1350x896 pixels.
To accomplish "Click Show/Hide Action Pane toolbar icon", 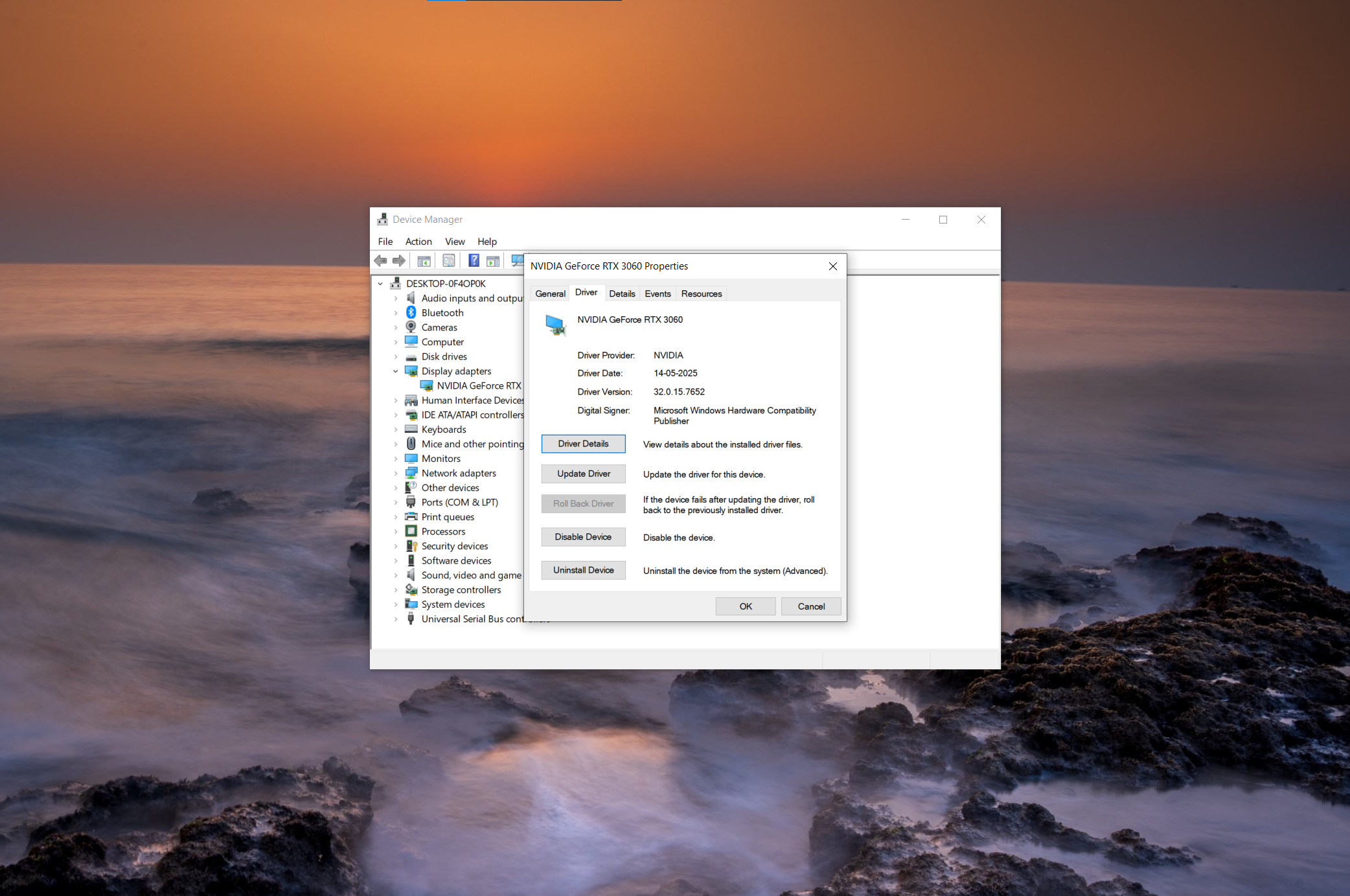I will 493,261.
